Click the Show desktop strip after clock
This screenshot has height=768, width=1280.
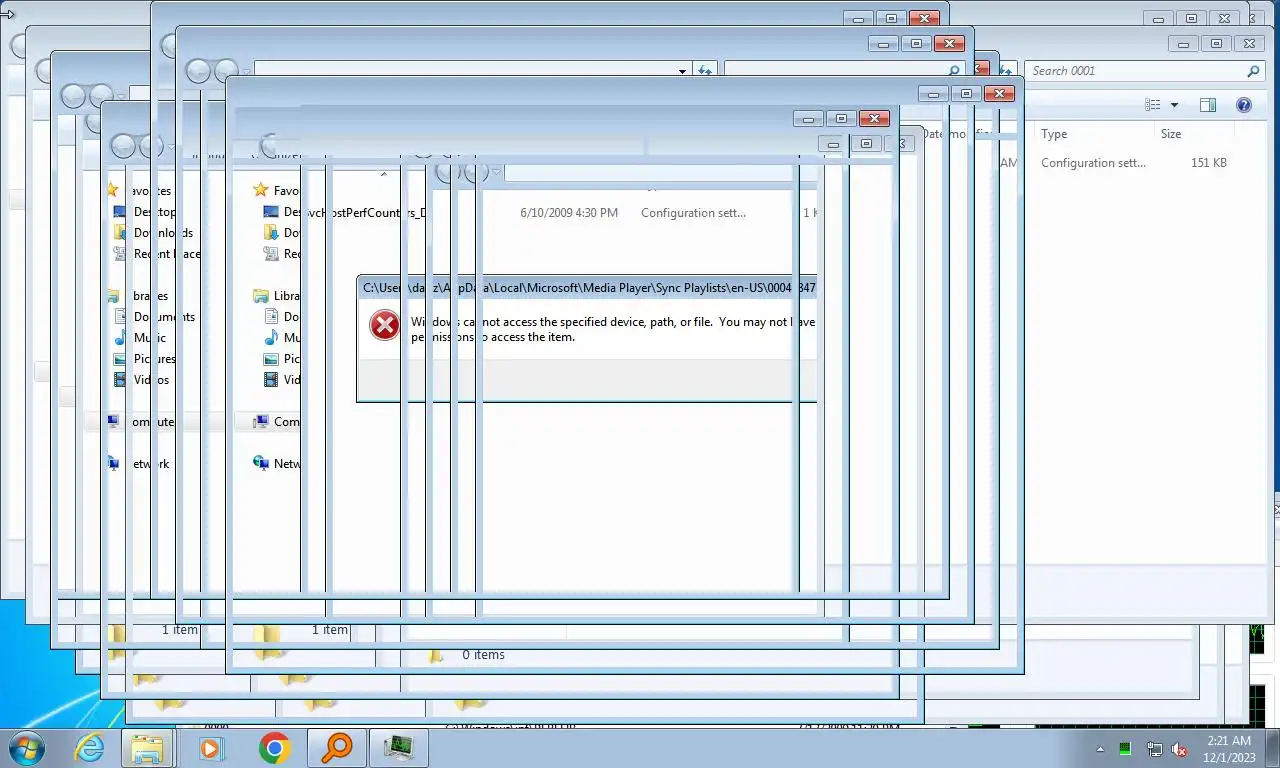[1272, 749]
